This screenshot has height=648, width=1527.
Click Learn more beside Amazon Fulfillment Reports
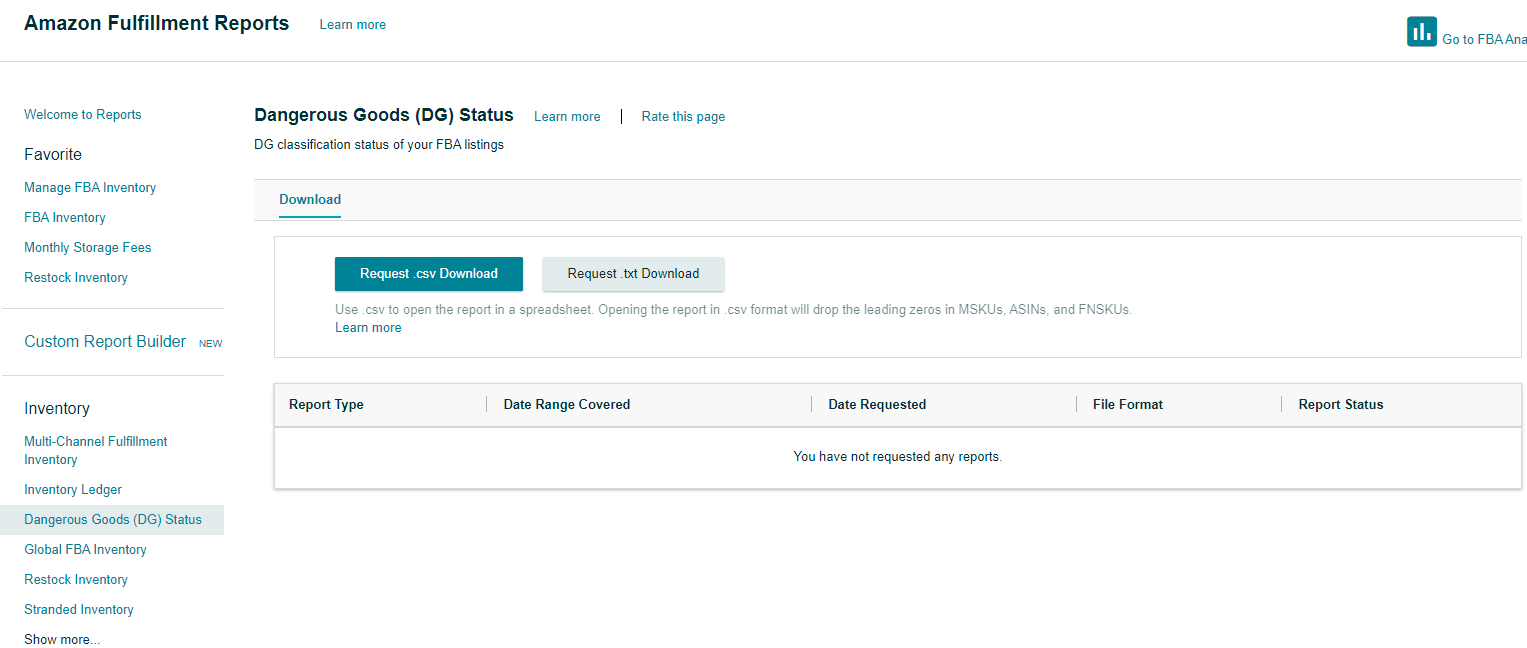click(353, 24)
